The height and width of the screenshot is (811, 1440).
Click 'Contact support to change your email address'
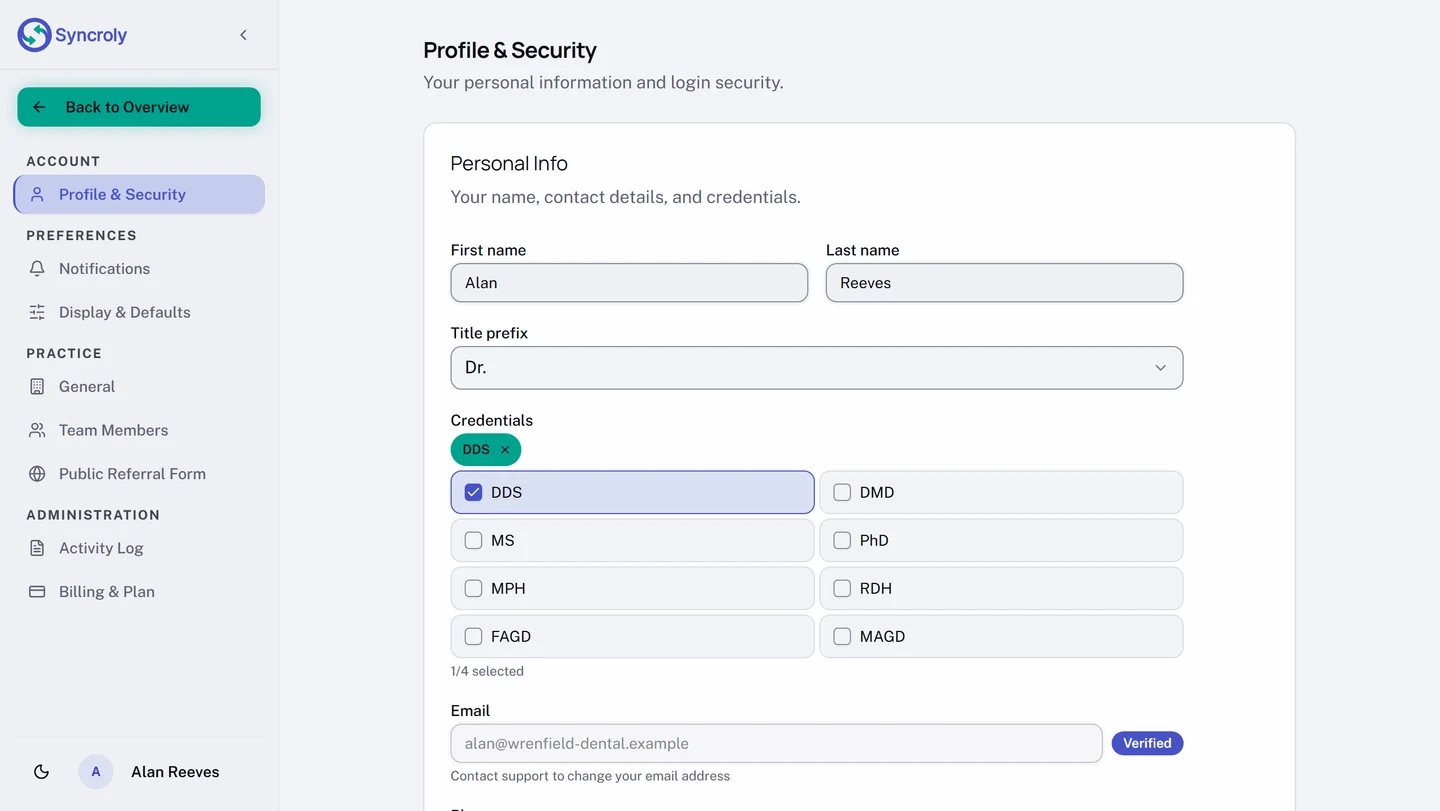(x=590, y=776)
